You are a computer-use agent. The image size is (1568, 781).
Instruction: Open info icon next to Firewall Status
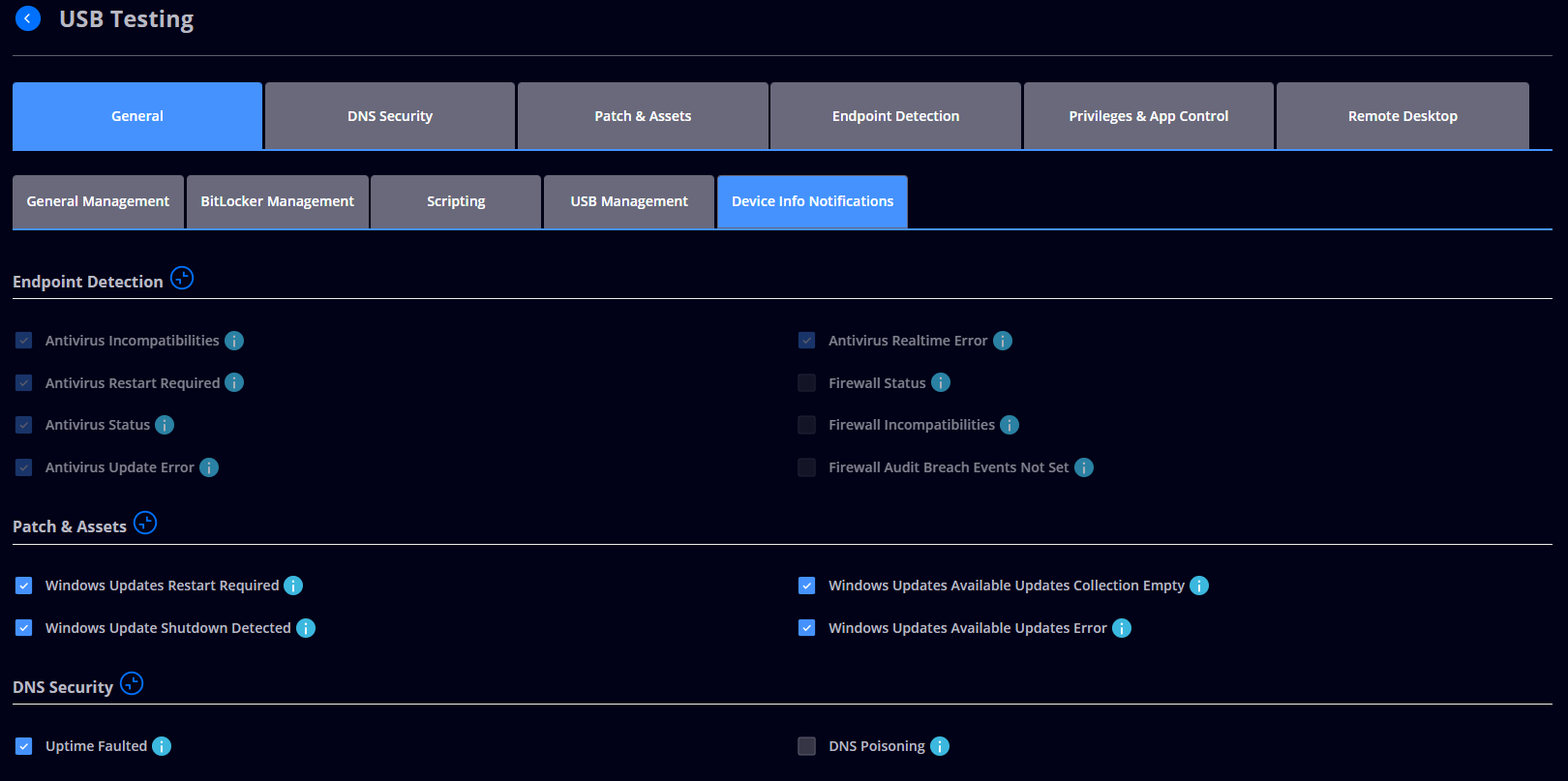(x=941, y=383)
